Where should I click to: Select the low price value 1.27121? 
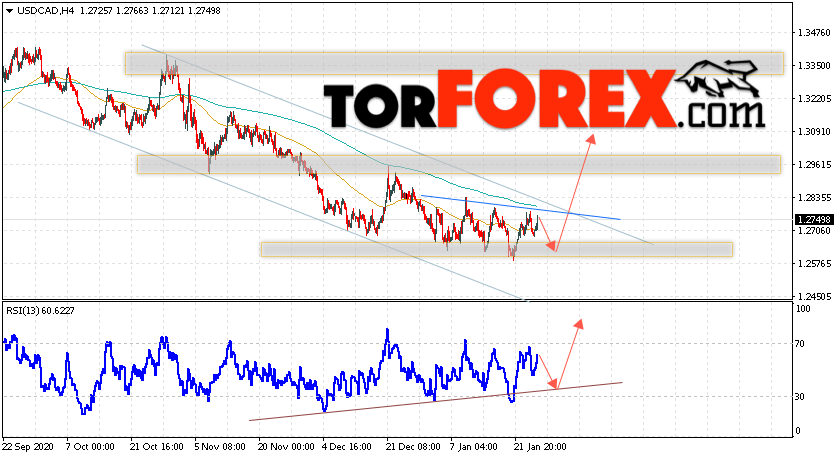[168, 11]
